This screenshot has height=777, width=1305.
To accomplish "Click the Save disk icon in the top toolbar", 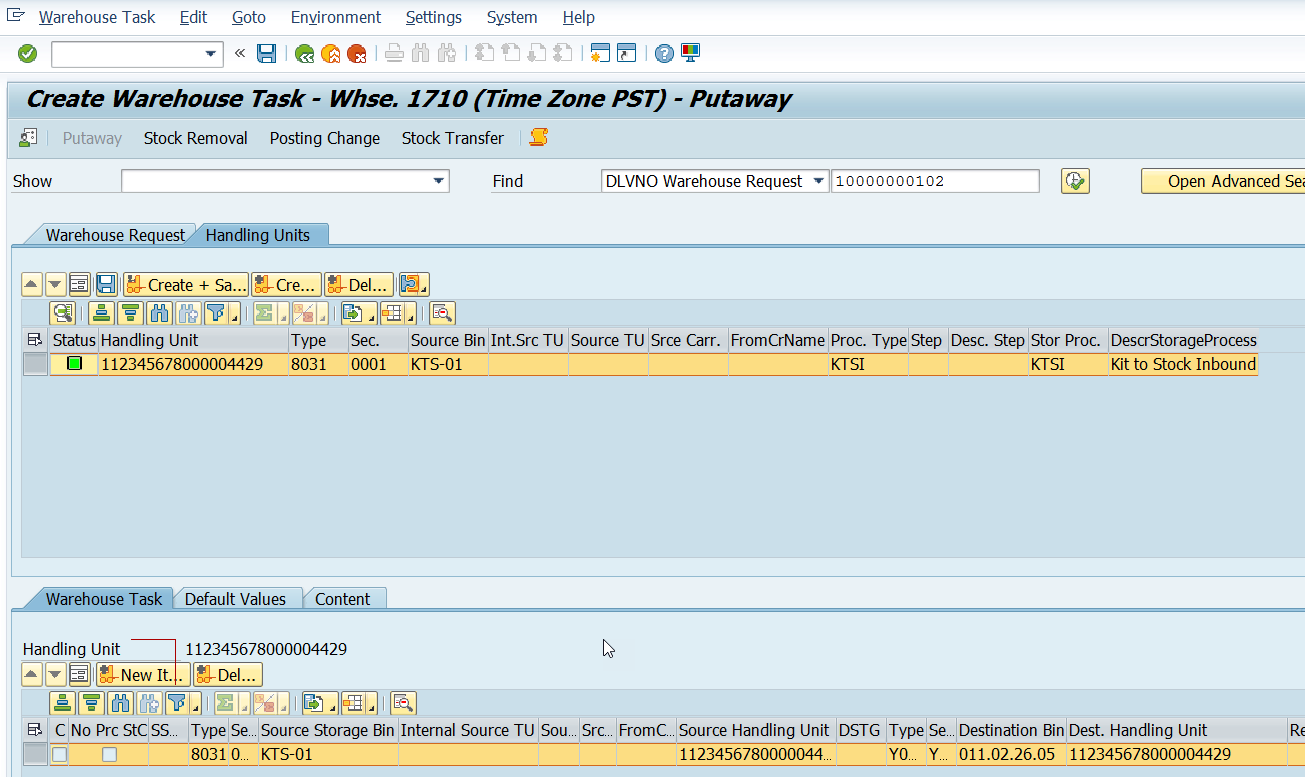I will click(266, 53).
